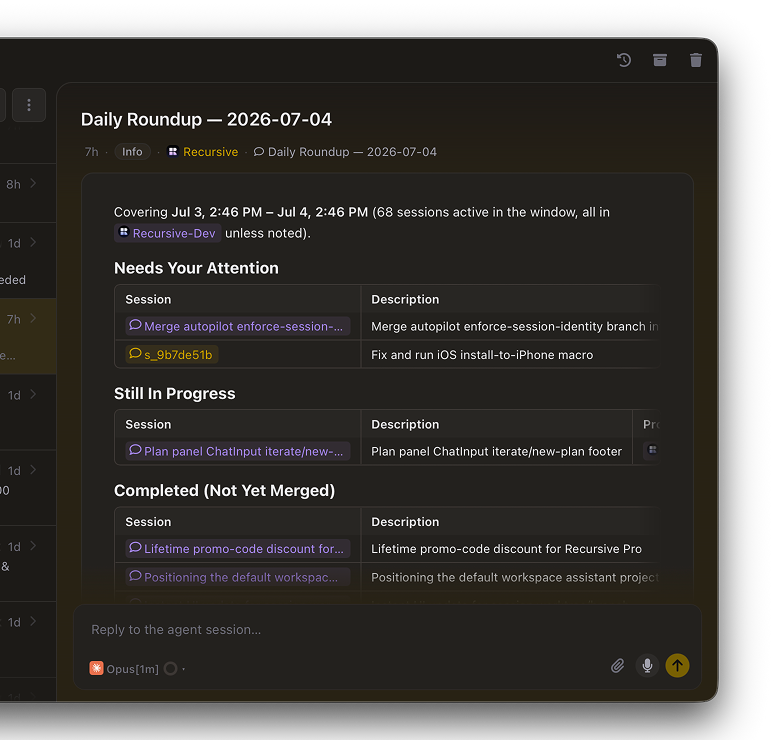Click Lifetime promo-code discount for Recursive Pro description
The image size is (774, 740).
[506, 549]
